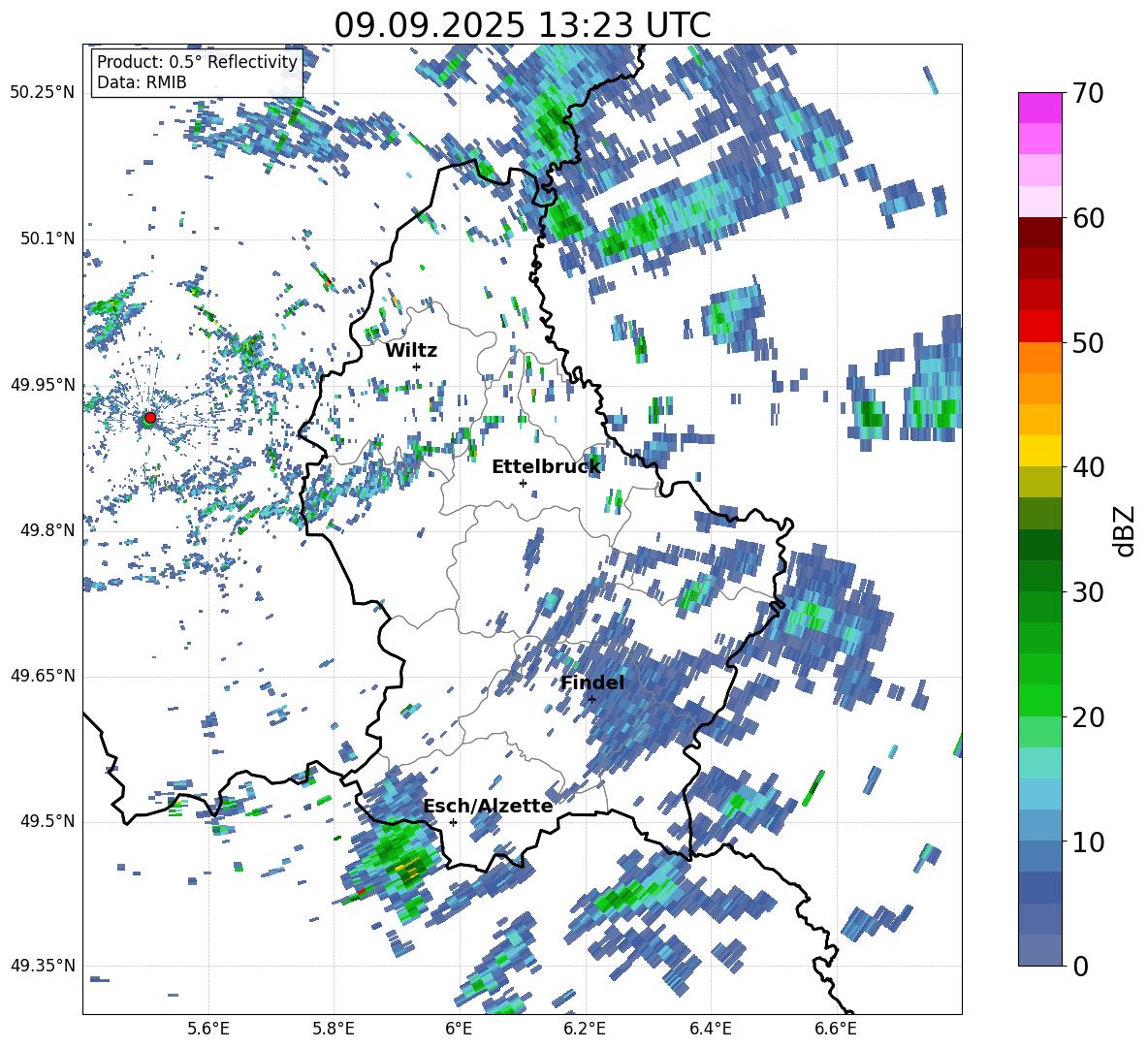Screen dimensions: 1148x1048
Task: Click the 'Data: RMIB' text
Action: (x=142, y=82)
